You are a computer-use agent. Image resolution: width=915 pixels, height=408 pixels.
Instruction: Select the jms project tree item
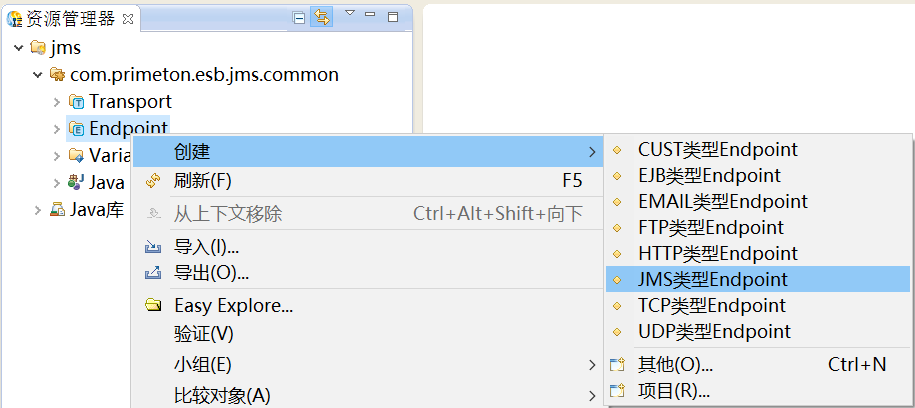(65, 48)
